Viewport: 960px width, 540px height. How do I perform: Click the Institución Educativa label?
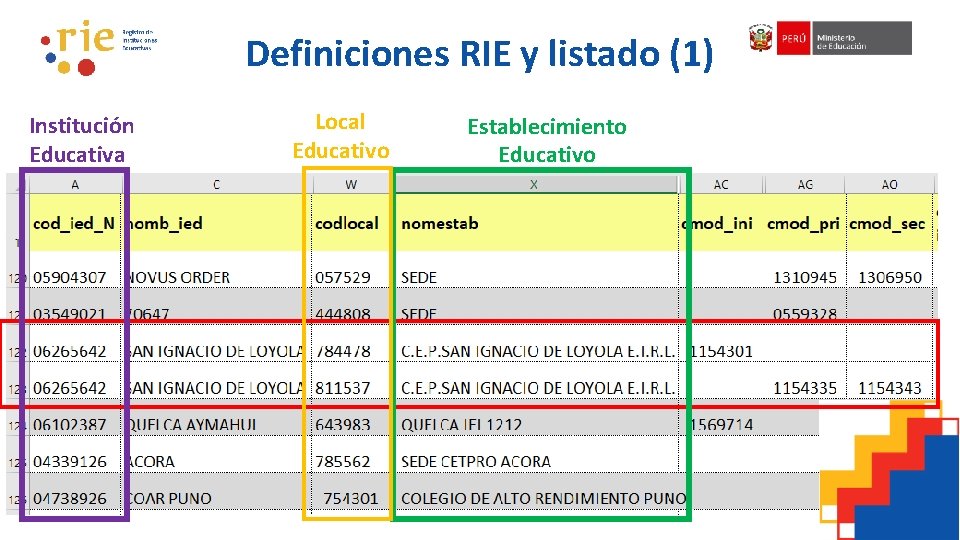[81, 140]
